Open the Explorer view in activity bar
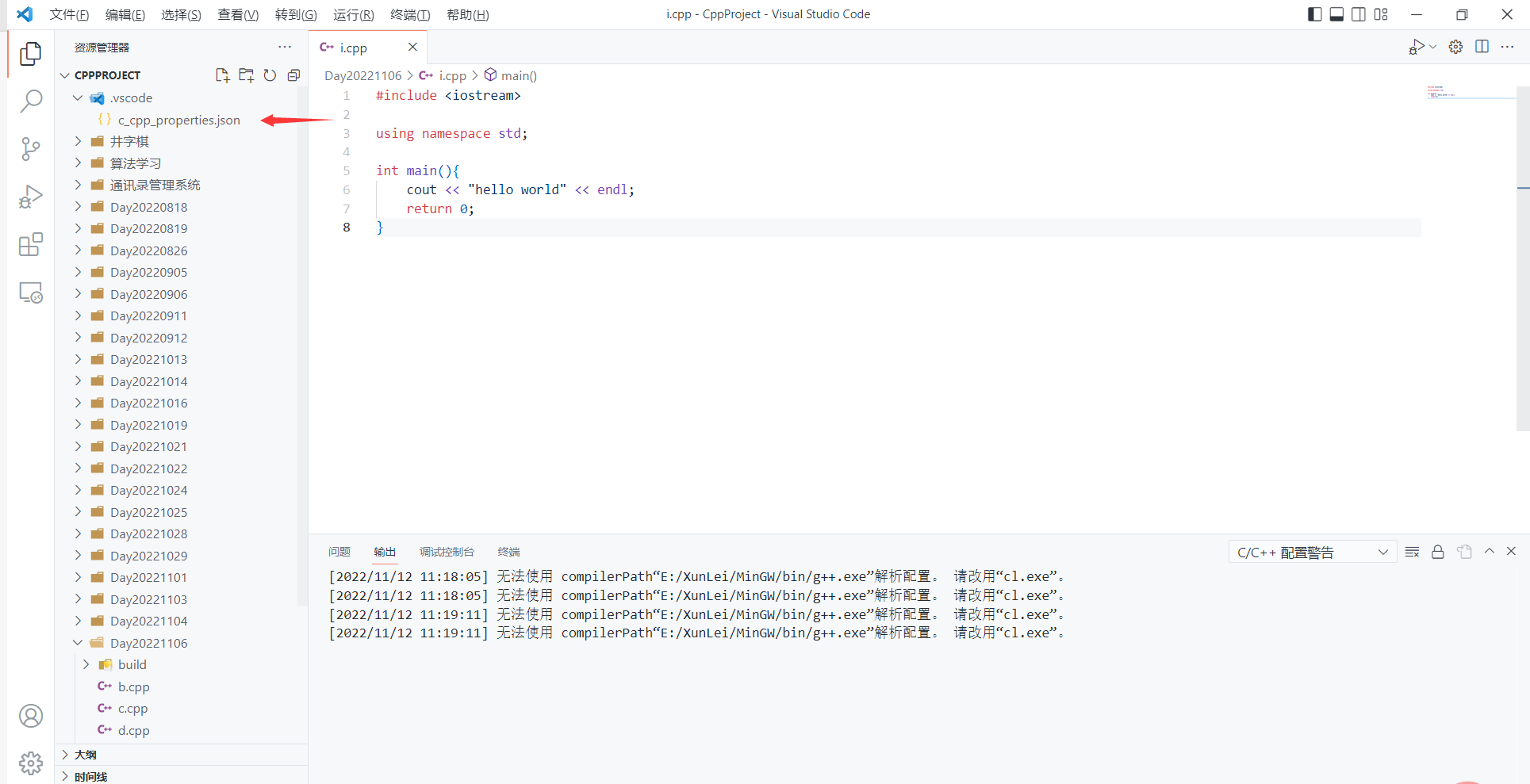 [x=30, y=53]
